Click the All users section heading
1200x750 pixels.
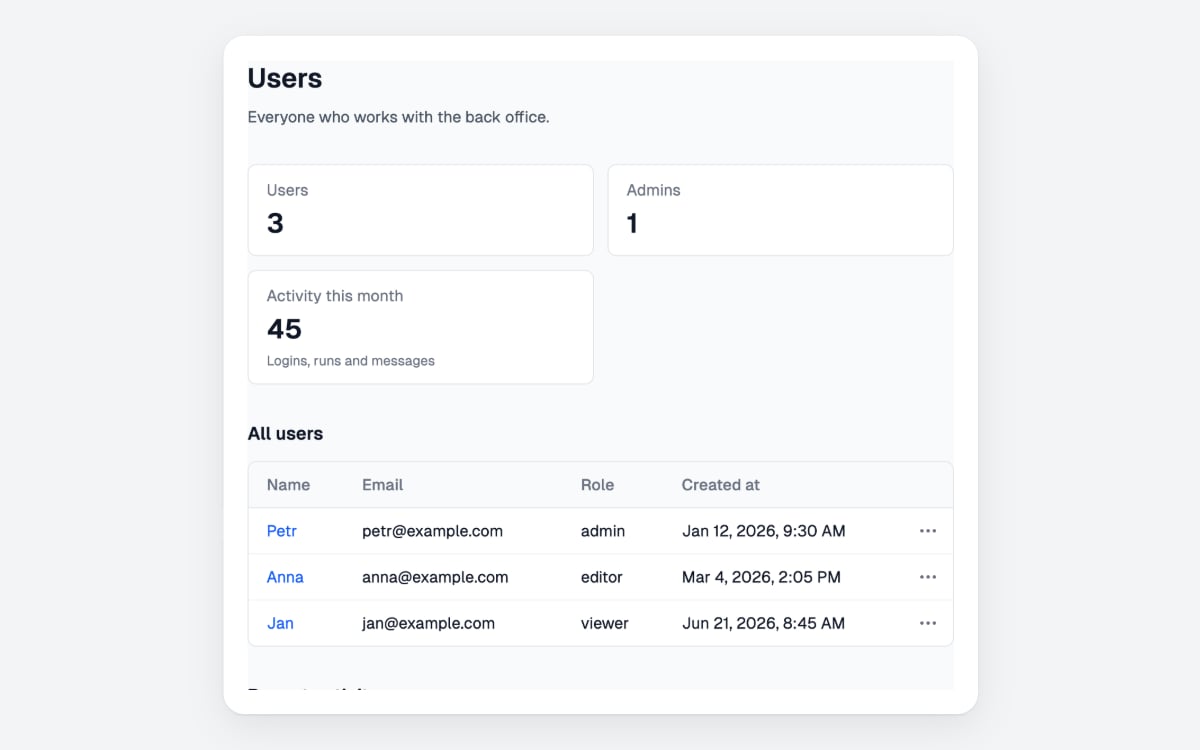tap(285, 434)
